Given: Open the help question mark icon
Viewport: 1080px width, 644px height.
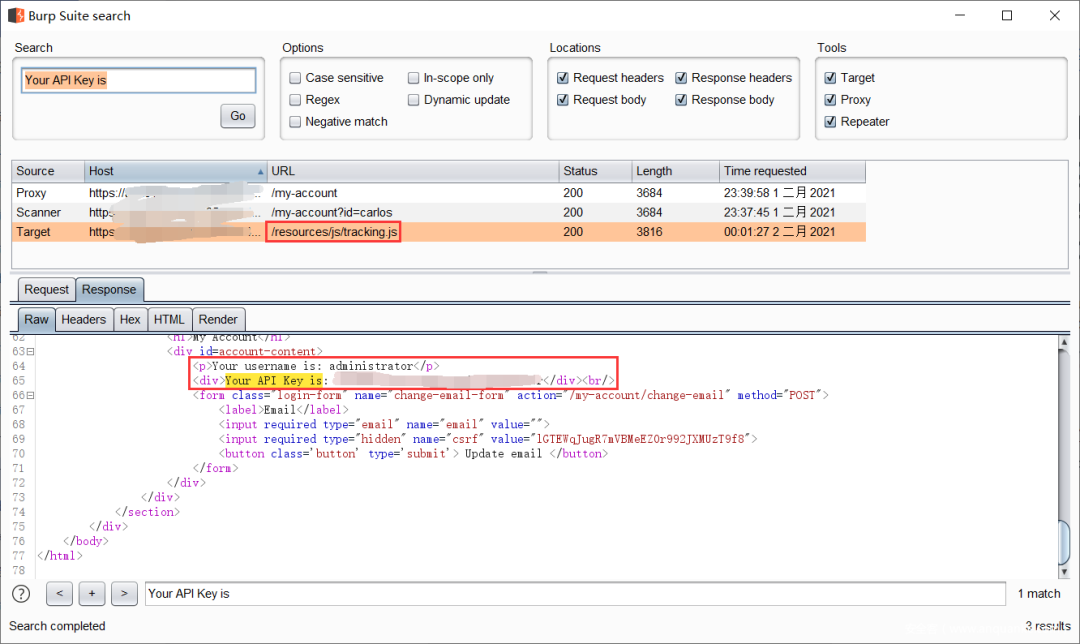Looking at the screenshot, I should pos(21,594).
